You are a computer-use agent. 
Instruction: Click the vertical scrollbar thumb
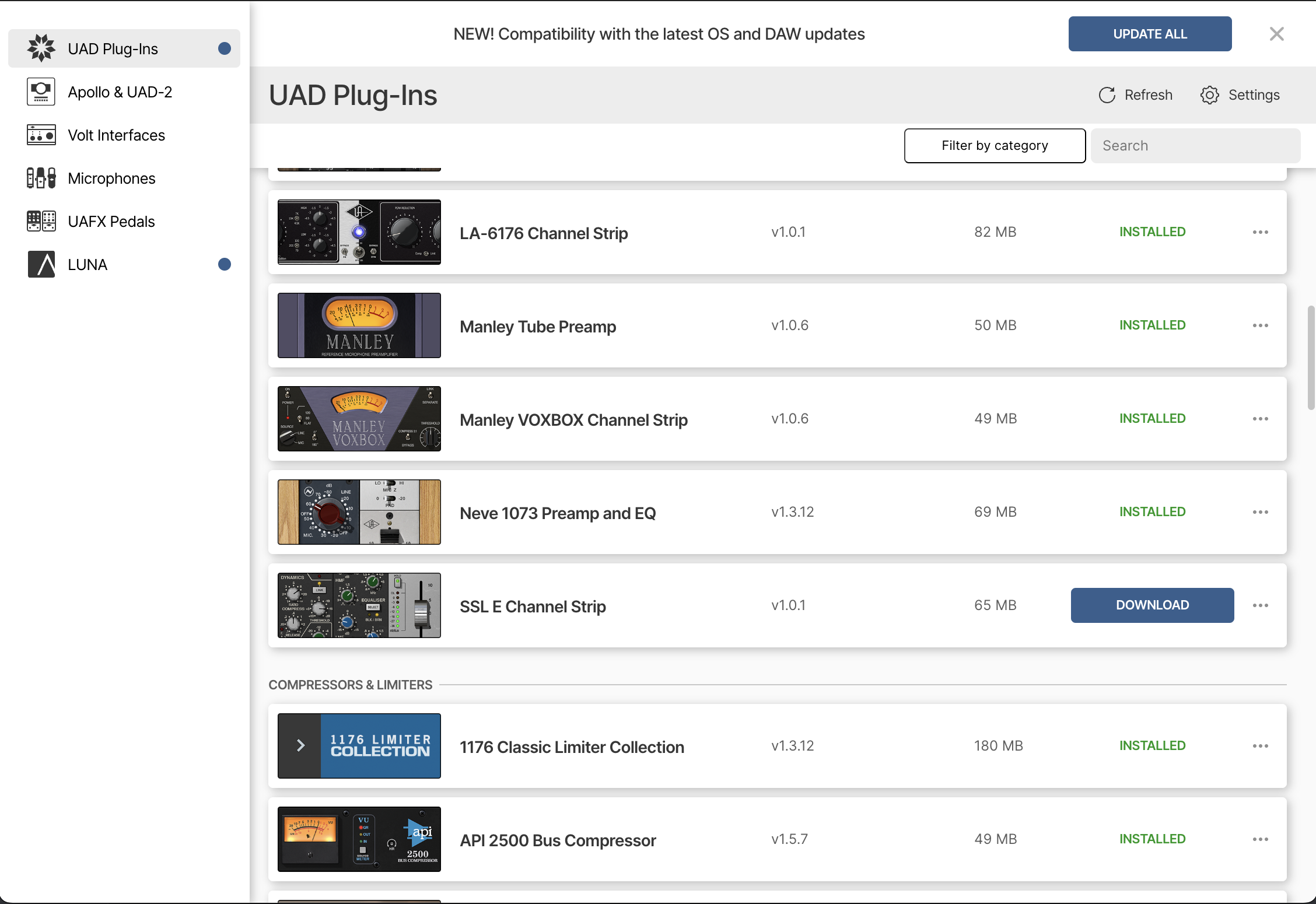[x=1311, y=358]
